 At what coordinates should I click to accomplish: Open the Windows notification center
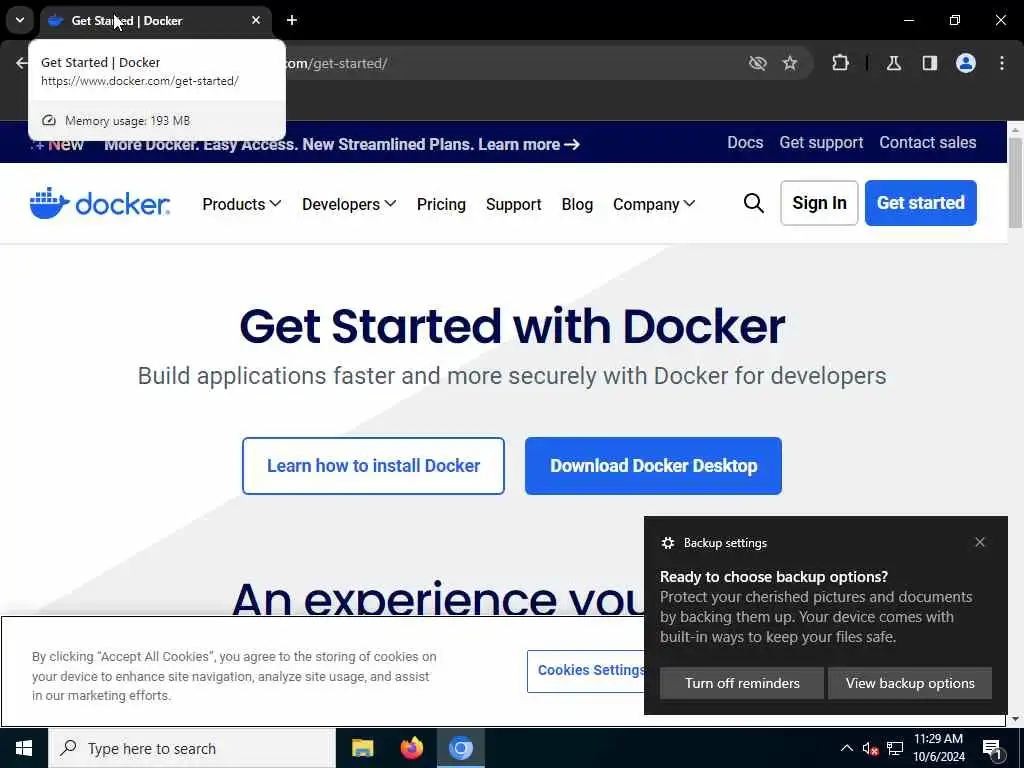tap(992, 749)
